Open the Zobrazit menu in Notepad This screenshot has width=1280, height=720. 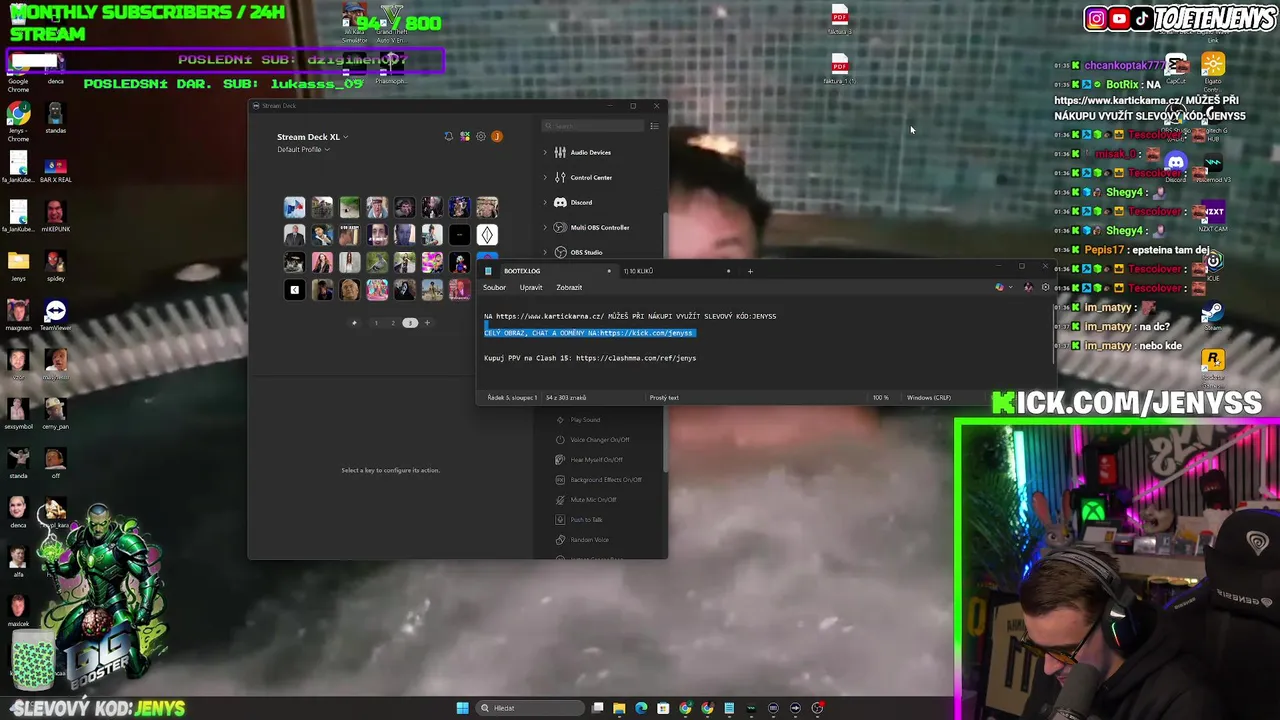(569, 288)
